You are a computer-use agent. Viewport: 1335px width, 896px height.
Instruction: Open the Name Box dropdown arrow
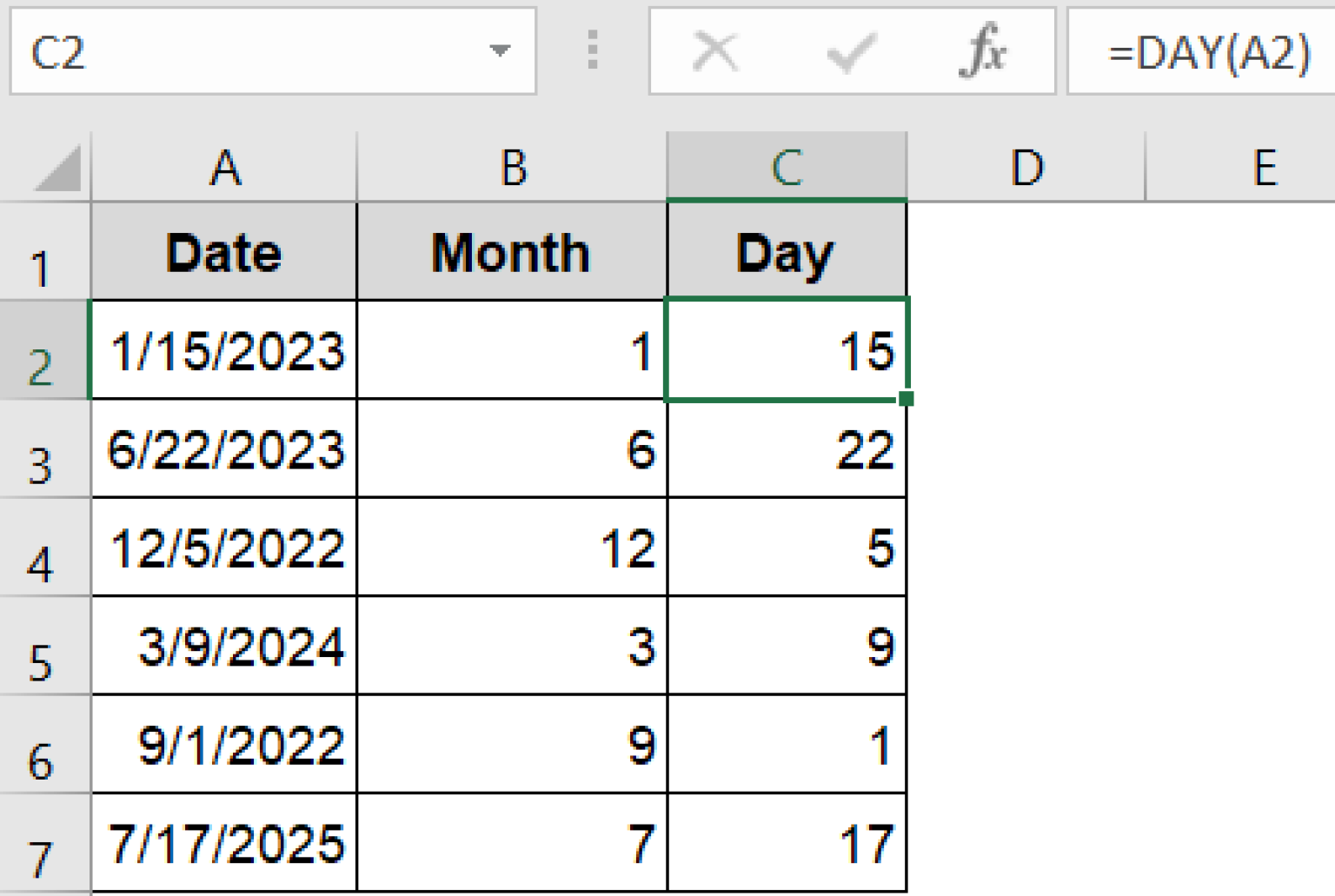tap(500, 50)
